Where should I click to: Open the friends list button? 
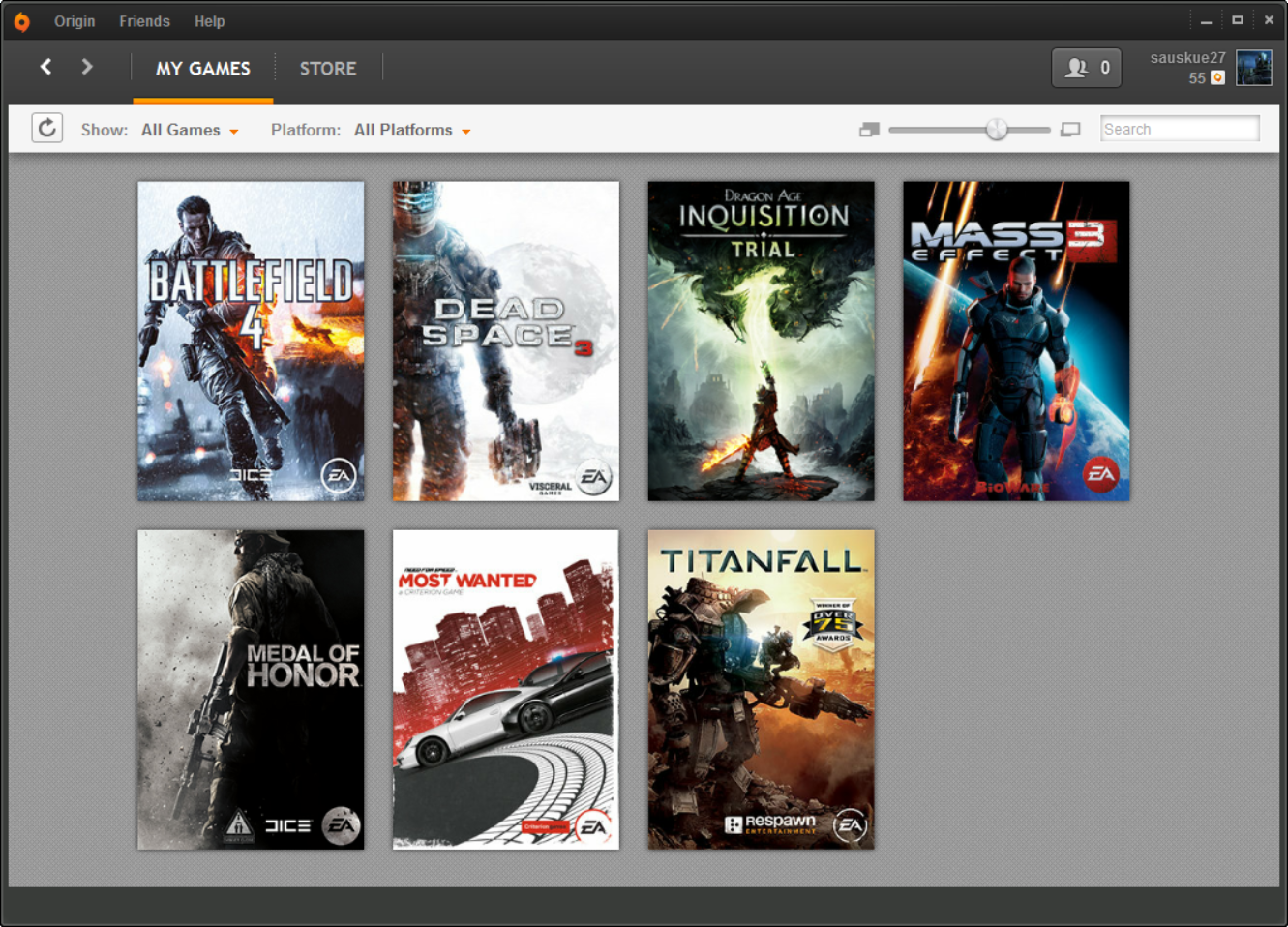[1087, 68]
